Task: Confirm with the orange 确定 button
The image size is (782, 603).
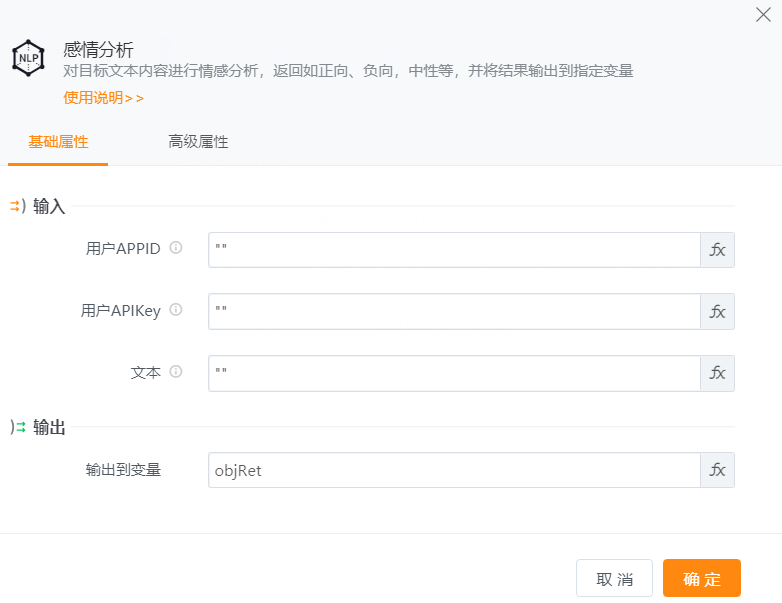Action: point(701,579)
